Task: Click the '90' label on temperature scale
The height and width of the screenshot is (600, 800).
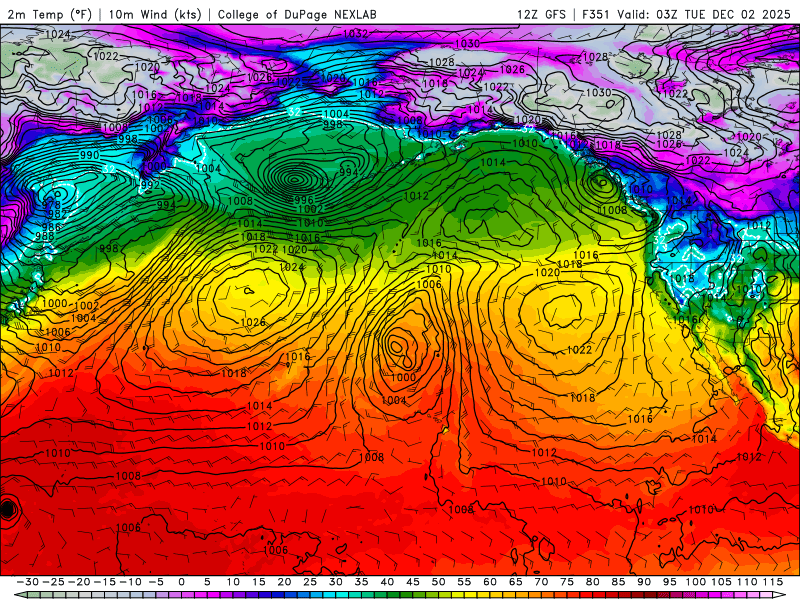Action: tap(644, 582)
